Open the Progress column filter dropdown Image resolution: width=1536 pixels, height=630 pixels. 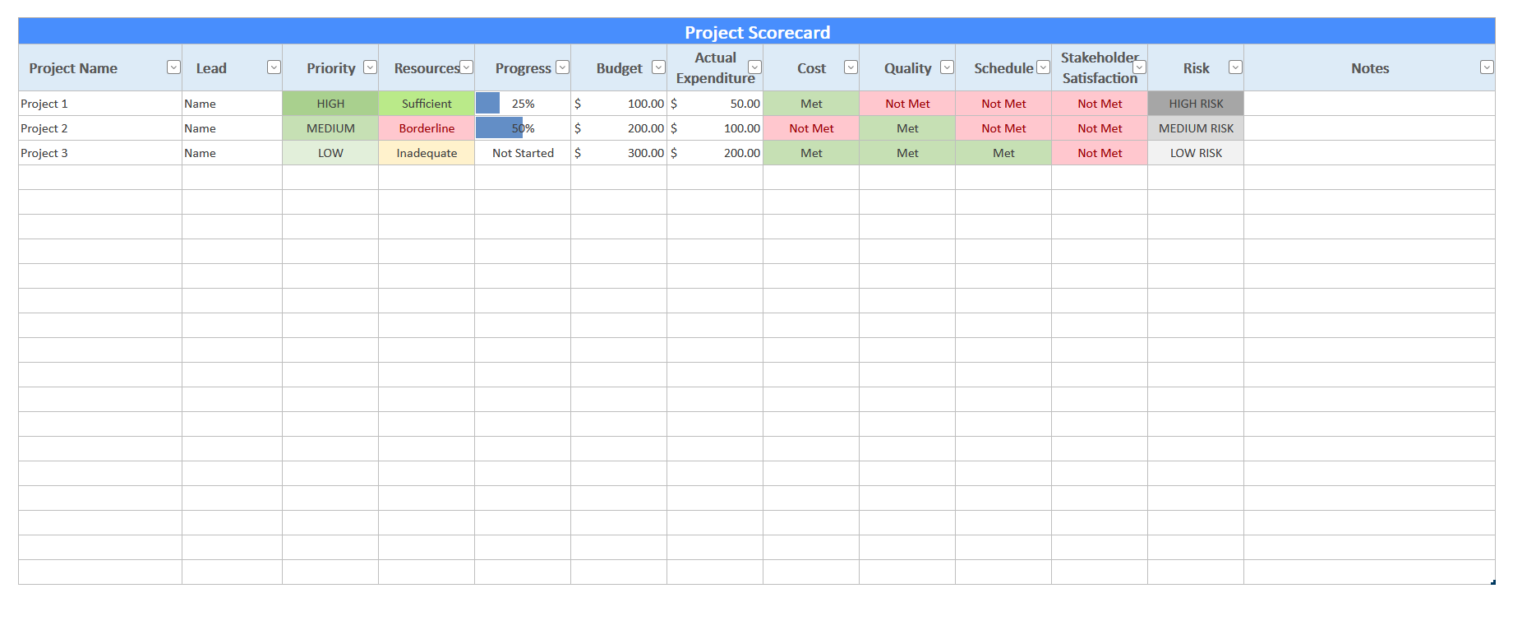[562, 67]
